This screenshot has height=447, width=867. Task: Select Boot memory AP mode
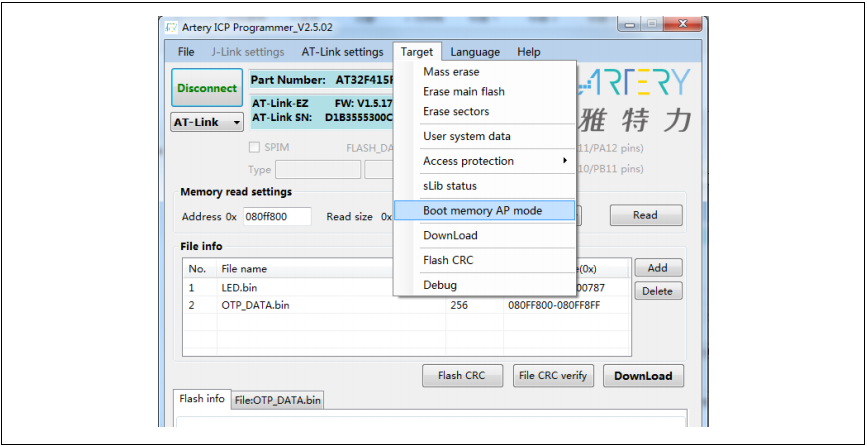point(484,210)
